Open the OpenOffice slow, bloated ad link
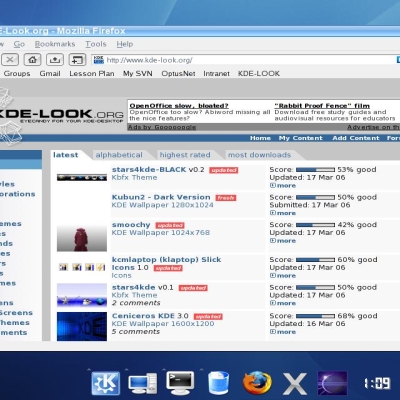Screen dimensions: 400x400 [x=179, y=106]
